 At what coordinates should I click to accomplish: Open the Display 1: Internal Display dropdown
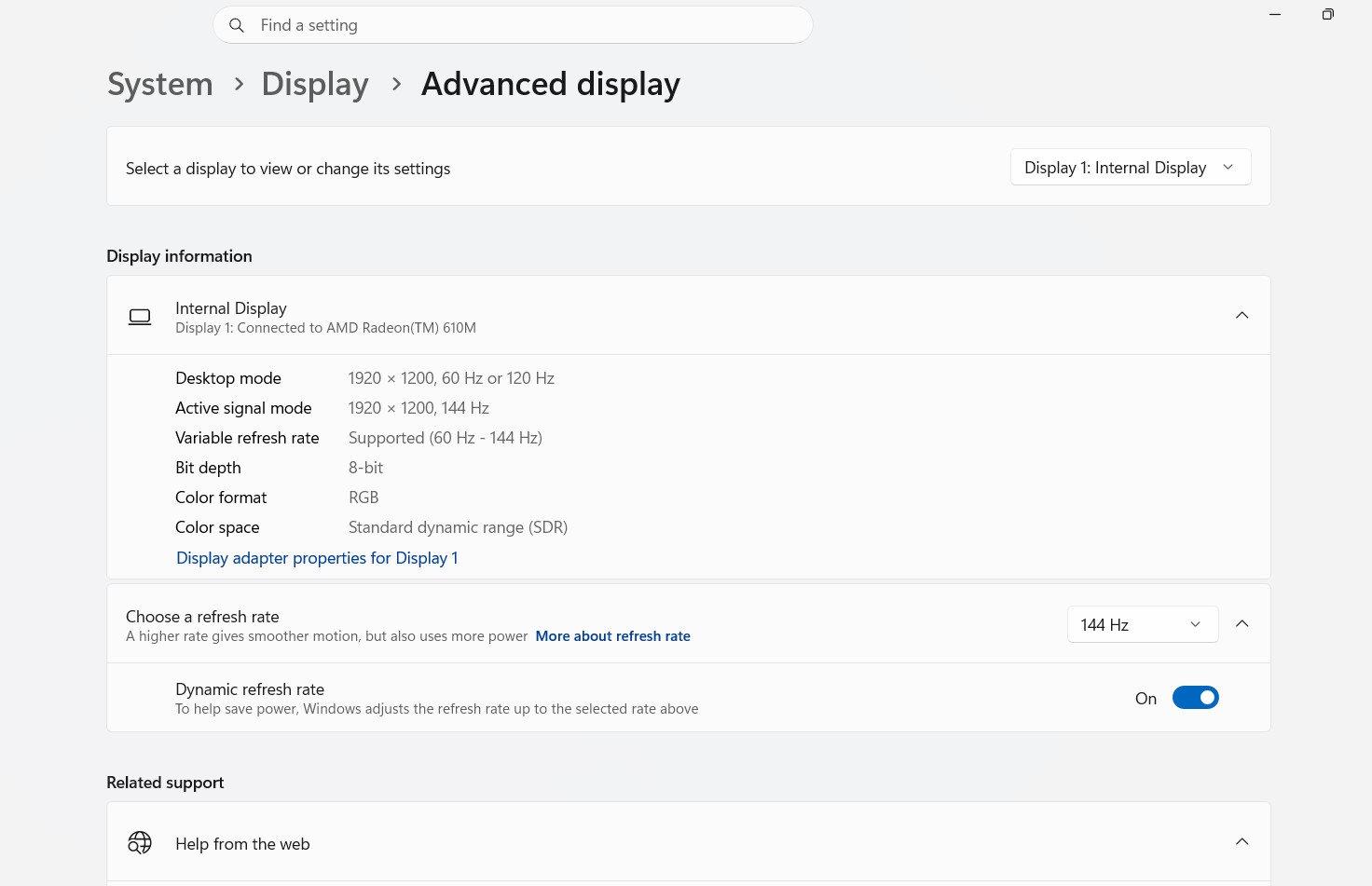[1131, 168]
